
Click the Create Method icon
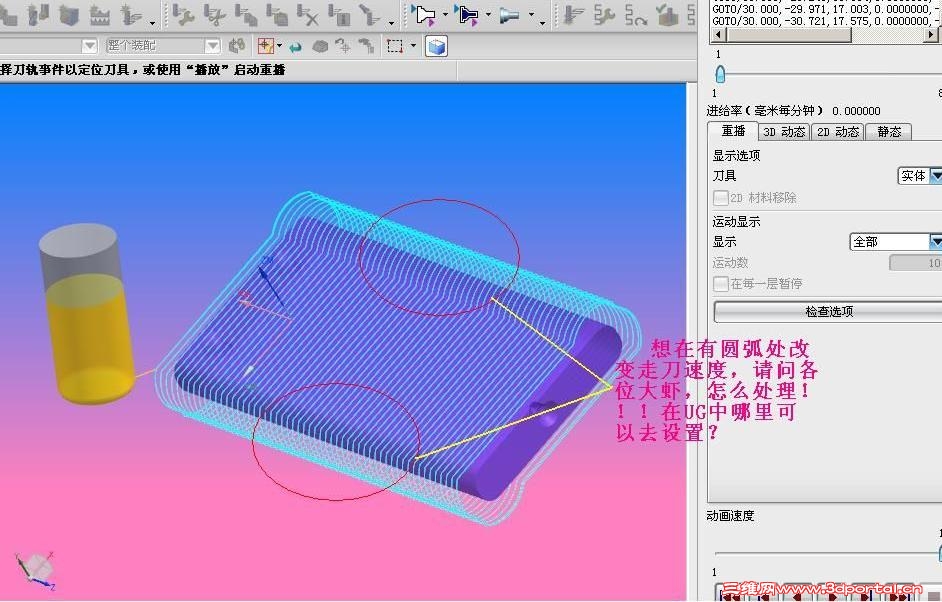click(100, 13)
